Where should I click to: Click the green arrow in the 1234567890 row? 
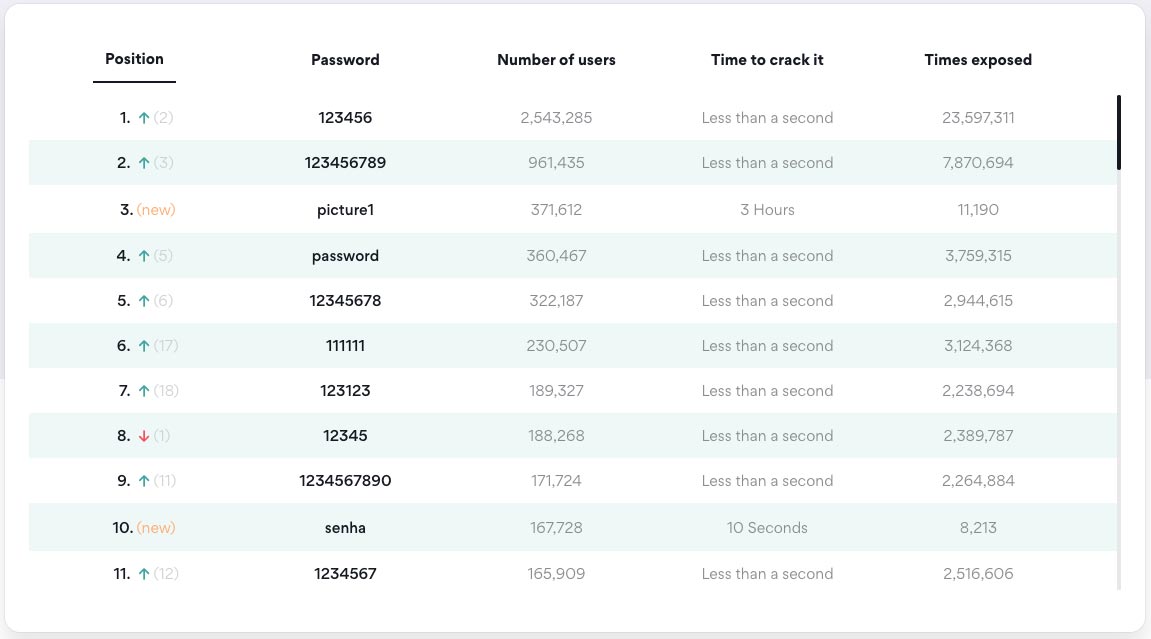point(144,481)
